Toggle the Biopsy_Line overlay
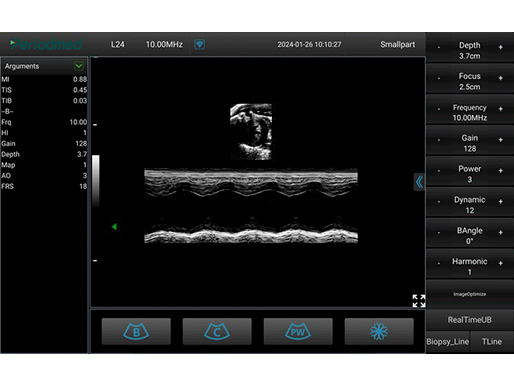Image resolution: width=514 pixels, height=386 pixels. coord(448,342)
